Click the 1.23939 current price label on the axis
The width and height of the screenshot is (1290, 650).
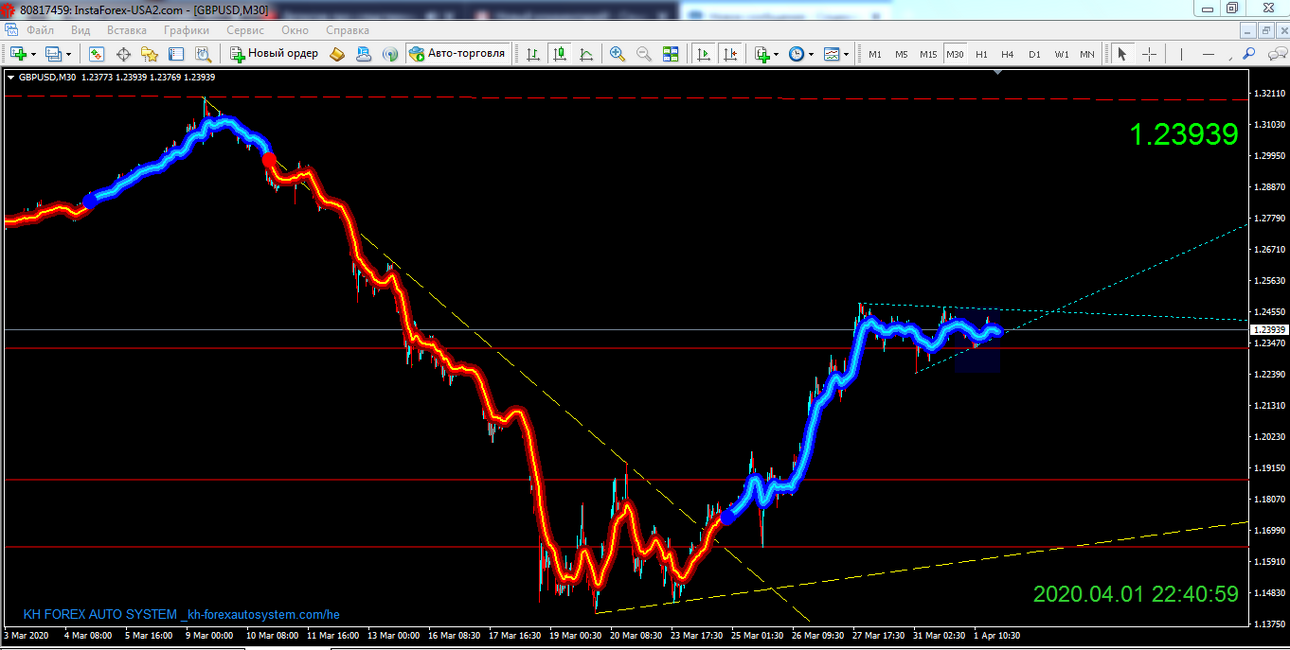point(1269,329)
